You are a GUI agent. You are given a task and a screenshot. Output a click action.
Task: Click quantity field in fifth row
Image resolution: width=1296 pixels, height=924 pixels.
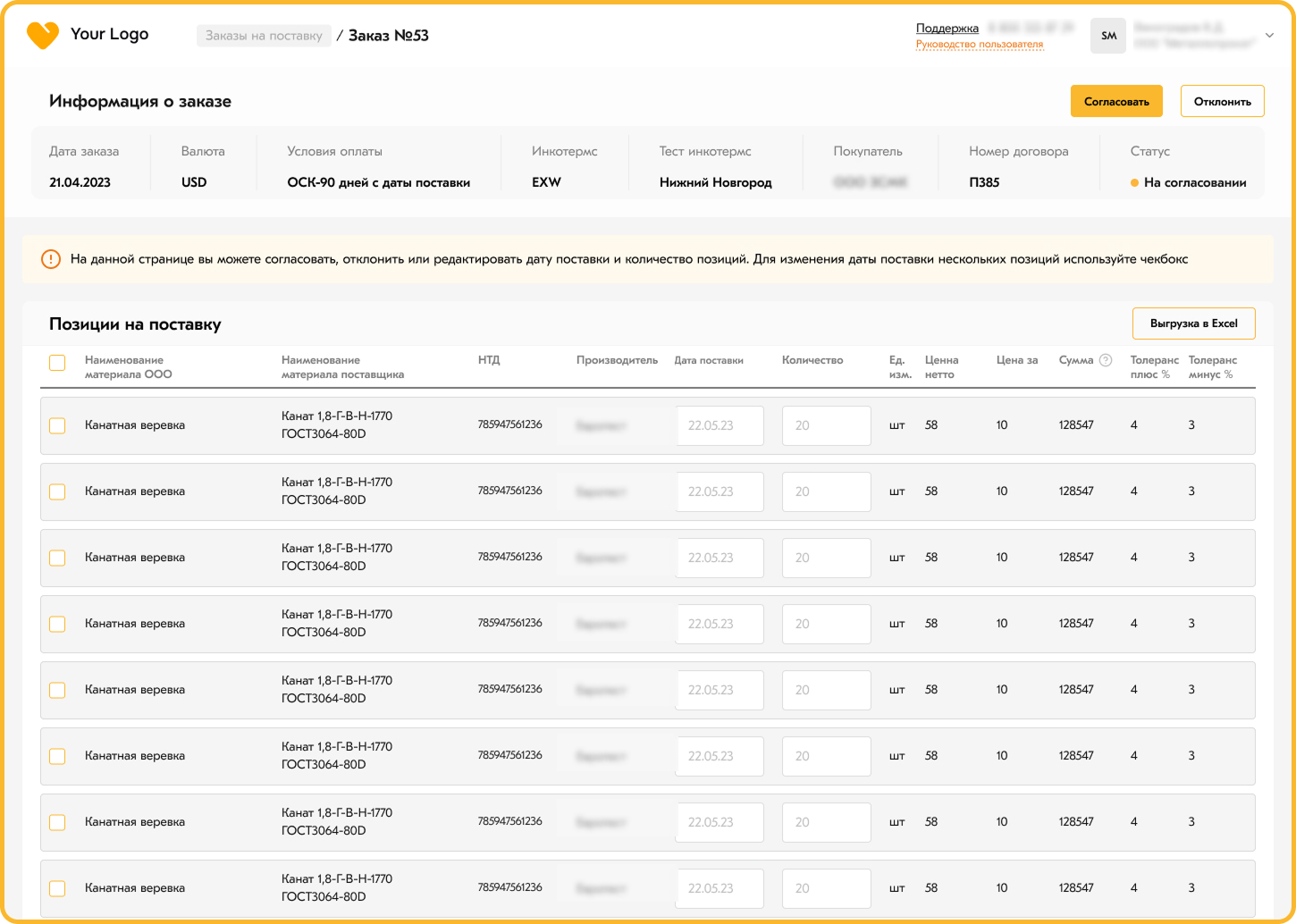coord(826,690)
